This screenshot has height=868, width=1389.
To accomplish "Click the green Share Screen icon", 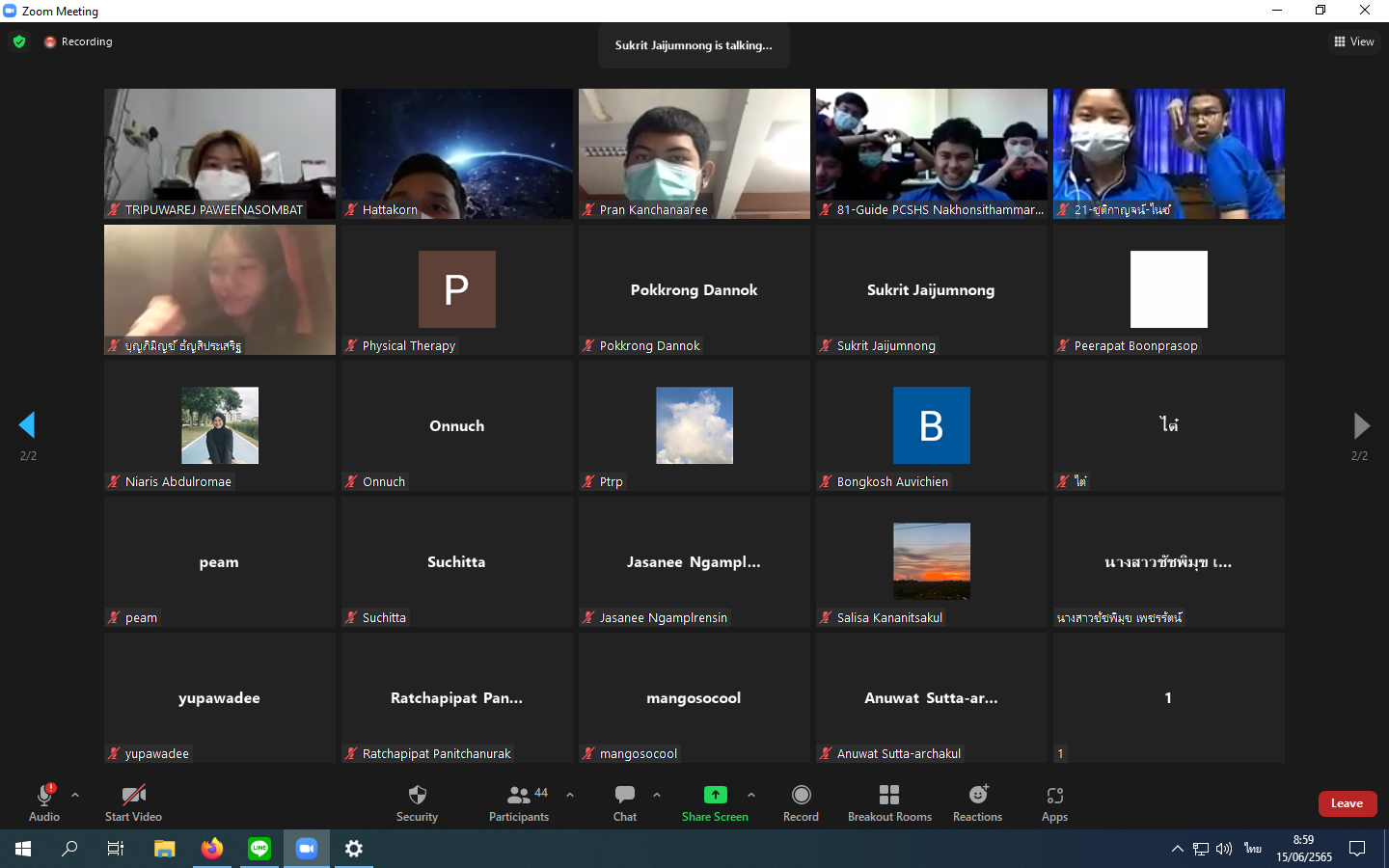I will pyautogui.click(x=715, y=795).
